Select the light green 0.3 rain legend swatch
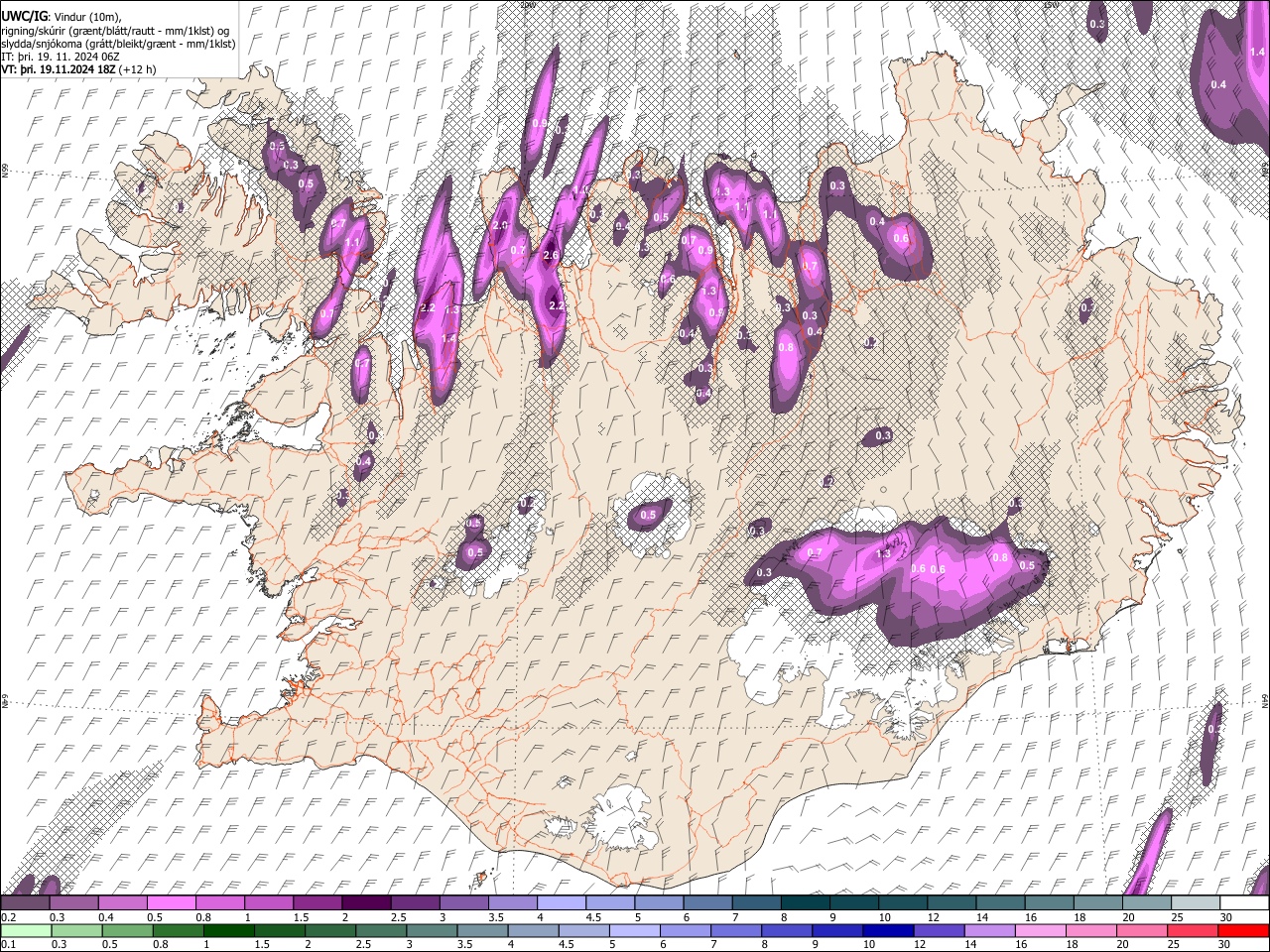 (76, 930)
